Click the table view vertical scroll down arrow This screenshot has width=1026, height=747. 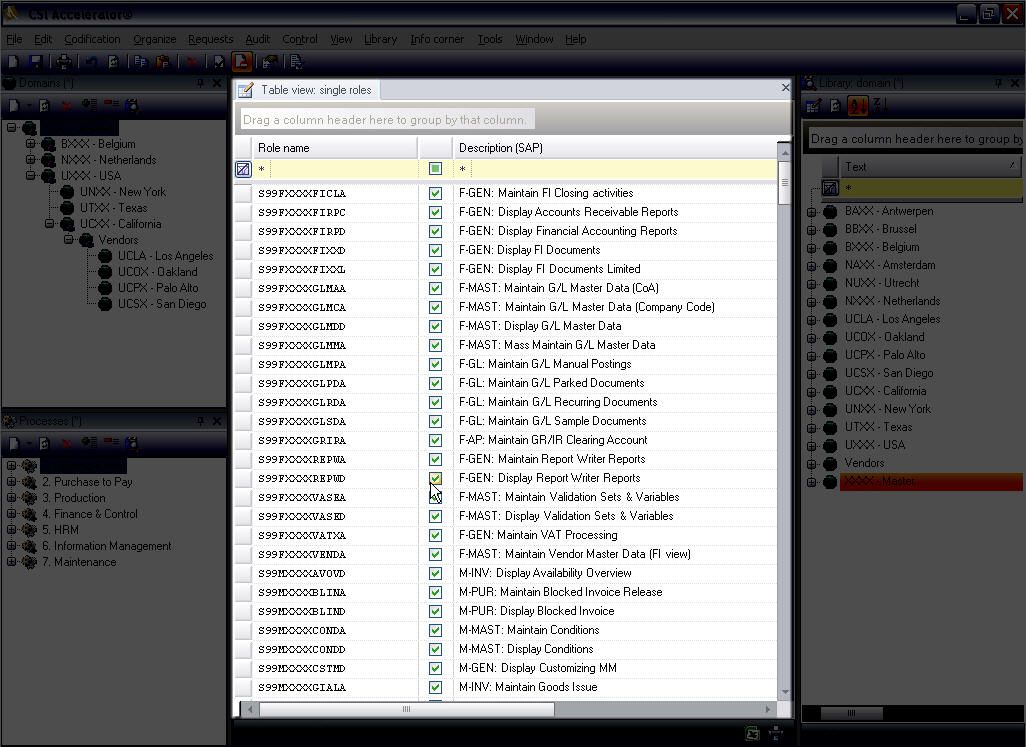tap(785, 692)
